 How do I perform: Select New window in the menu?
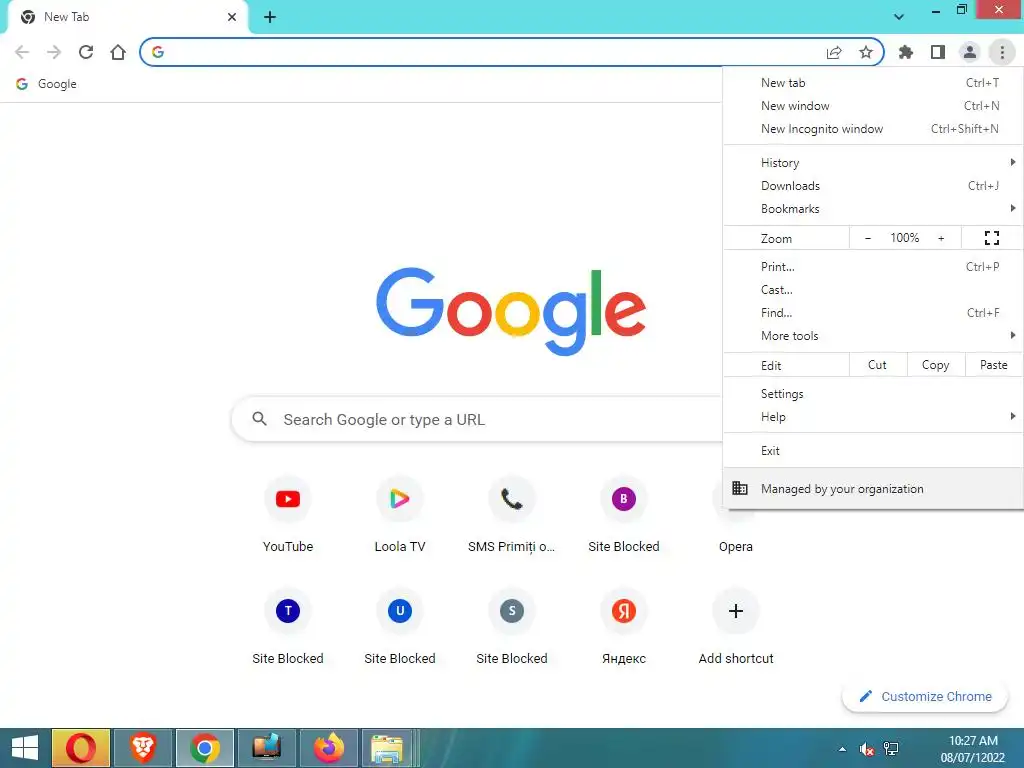pyautogui.click(x=873, y=106)
